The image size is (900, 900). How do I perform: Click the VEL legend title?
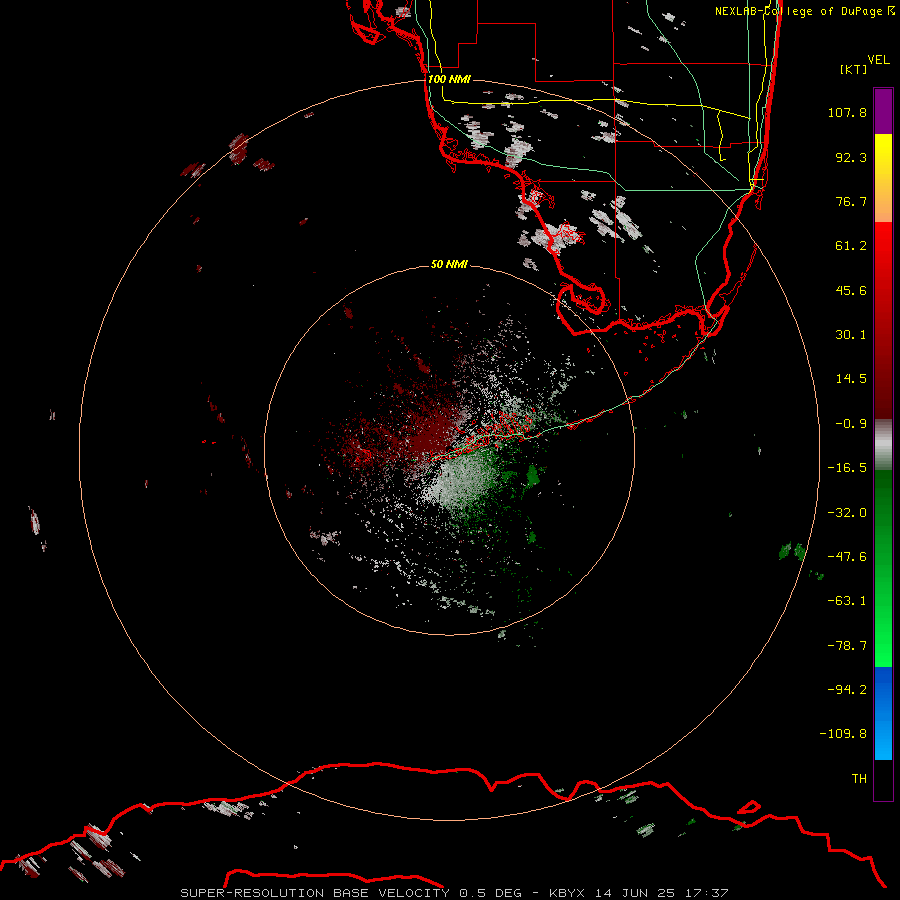coord(878,59)
